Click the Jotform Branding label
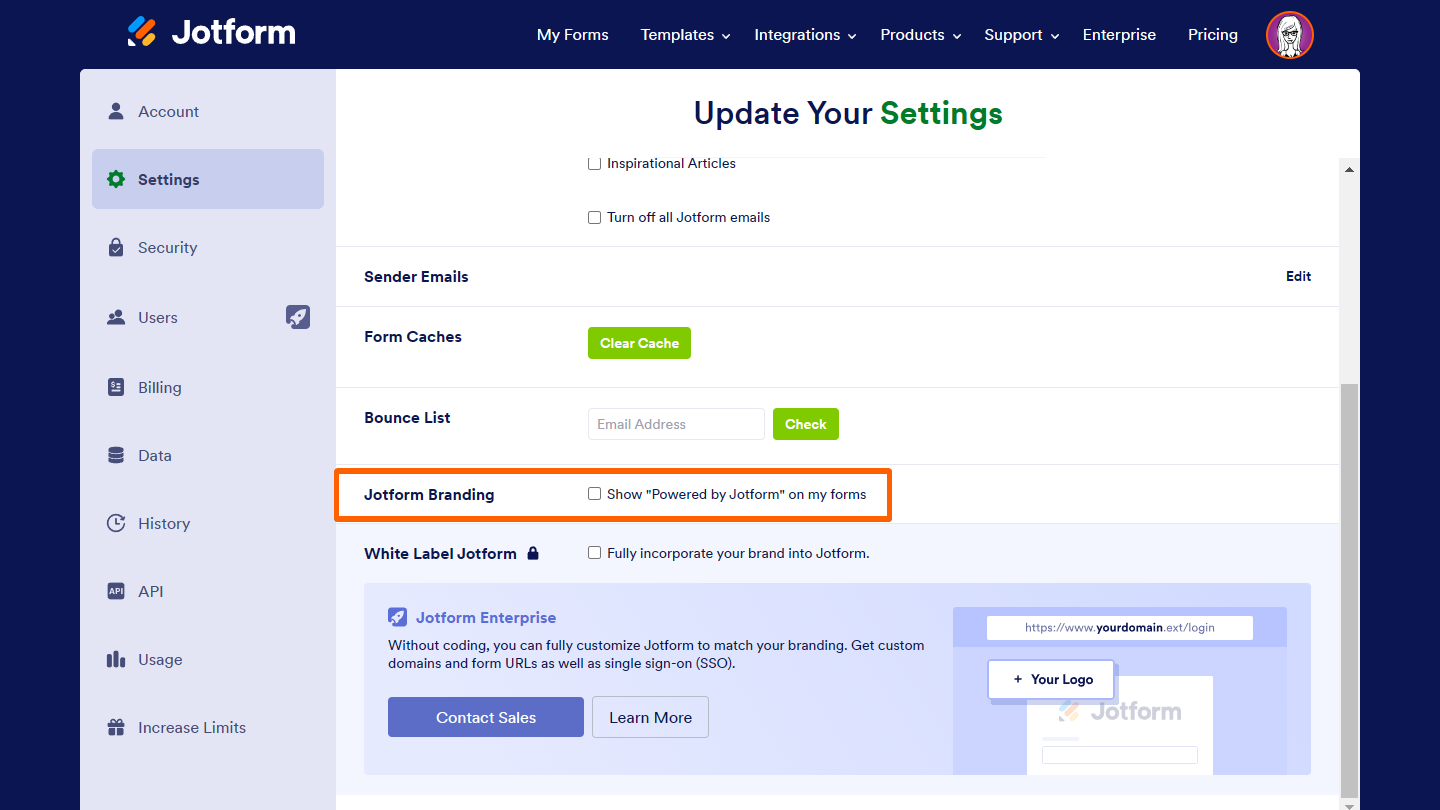The height and width of the screenshot is (810, 1440). click(429, 494)
